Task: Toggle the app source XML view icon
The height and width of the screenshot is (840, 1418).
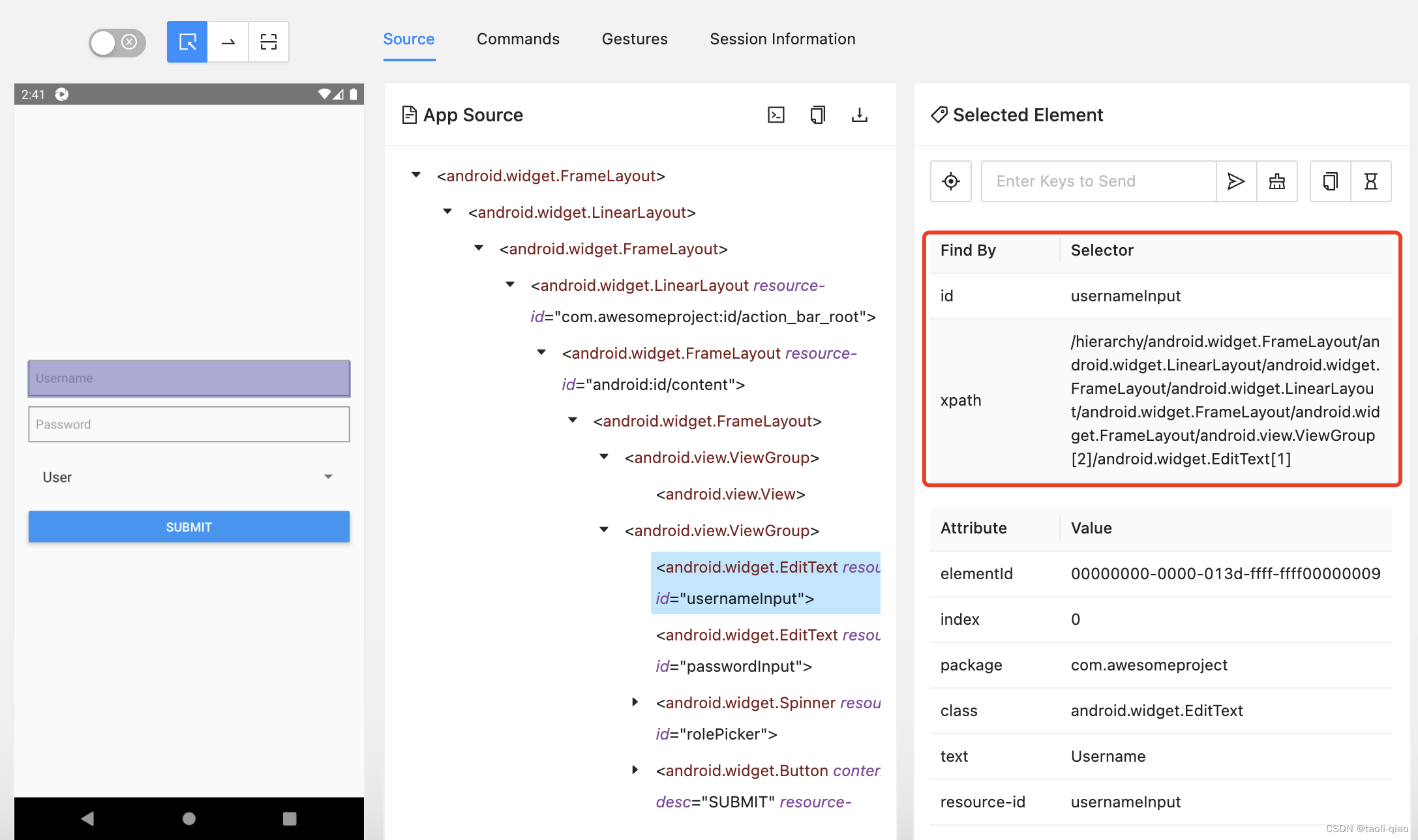Action: click(x=776, y=115)
